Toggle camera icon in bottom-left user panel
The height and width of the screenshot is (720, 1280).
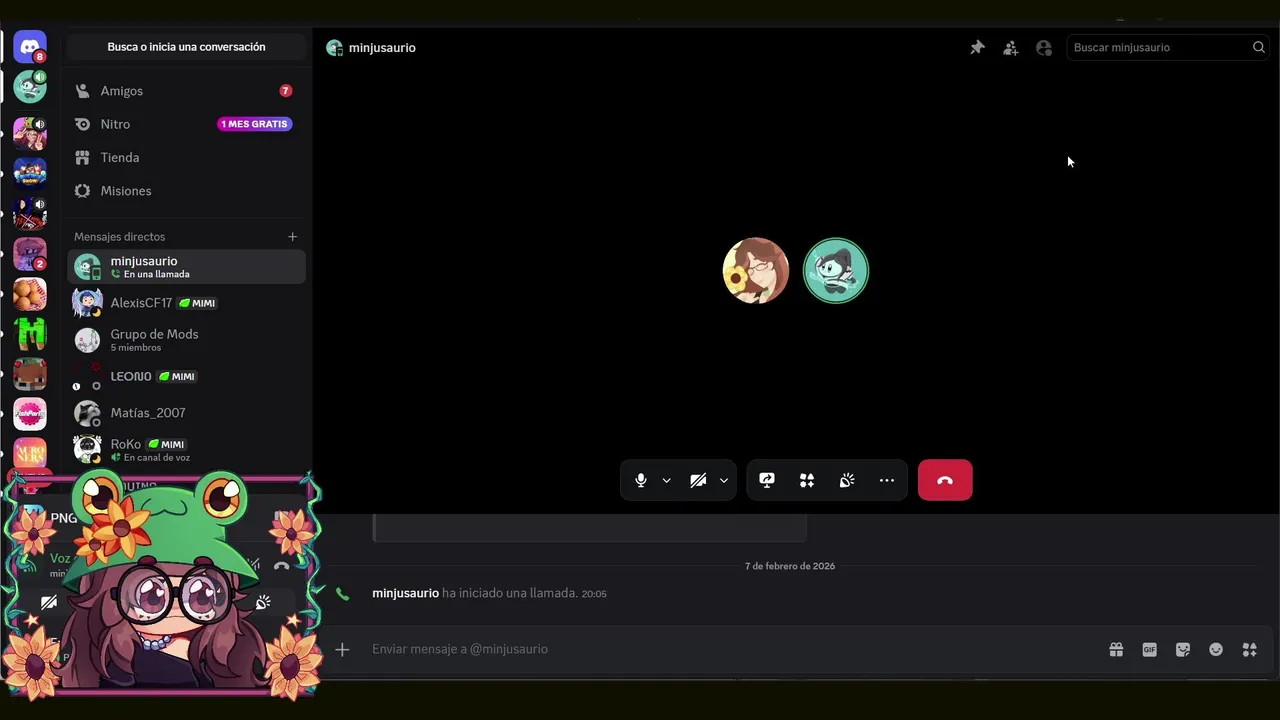(48, 602)
